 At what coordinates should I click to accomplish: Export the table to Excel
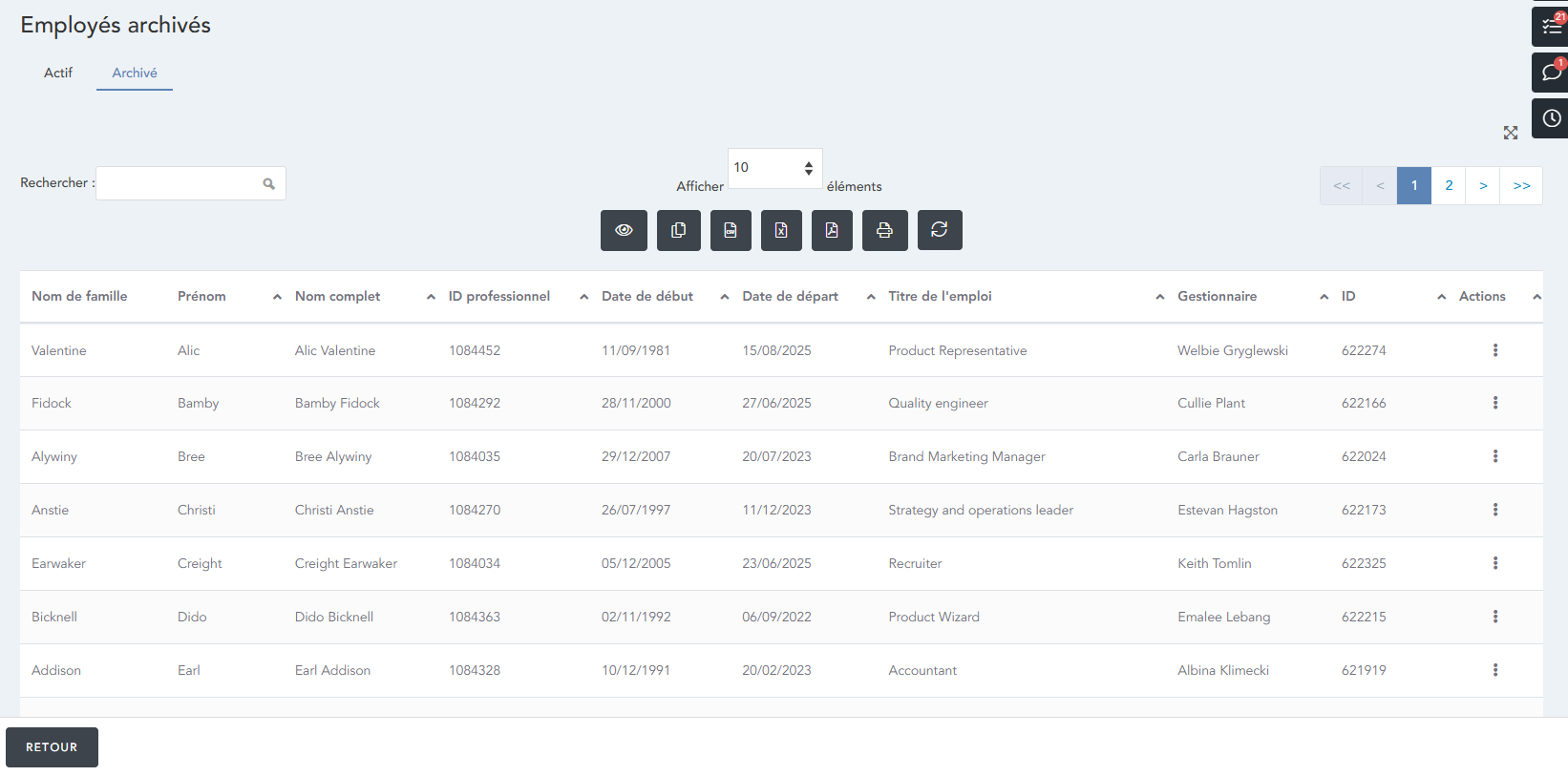click(x=781, y=230)
